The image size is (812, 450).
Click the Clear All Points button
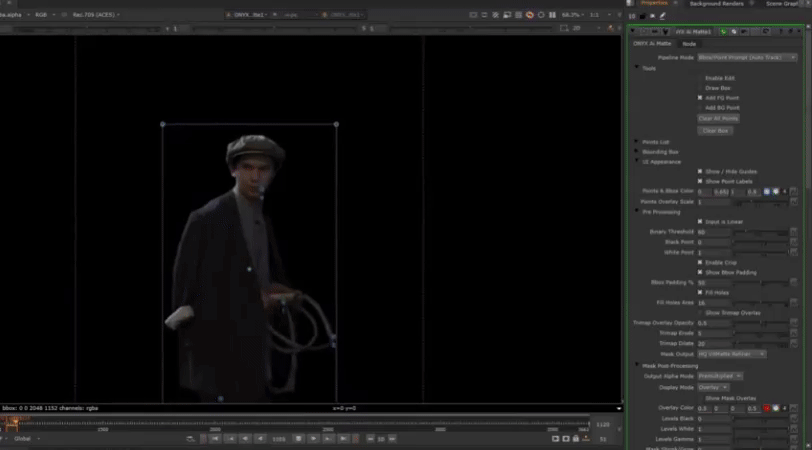tap(718, 119)
